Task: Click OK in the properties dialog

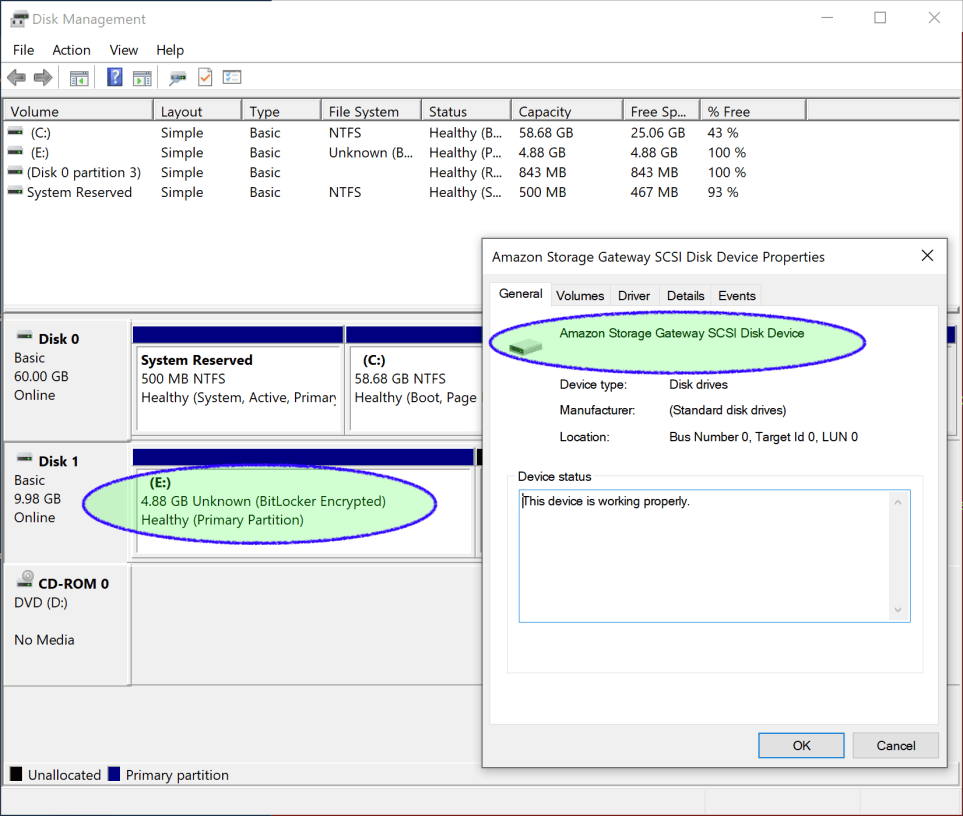Action: pyautogui.click(x=800, y=745)
